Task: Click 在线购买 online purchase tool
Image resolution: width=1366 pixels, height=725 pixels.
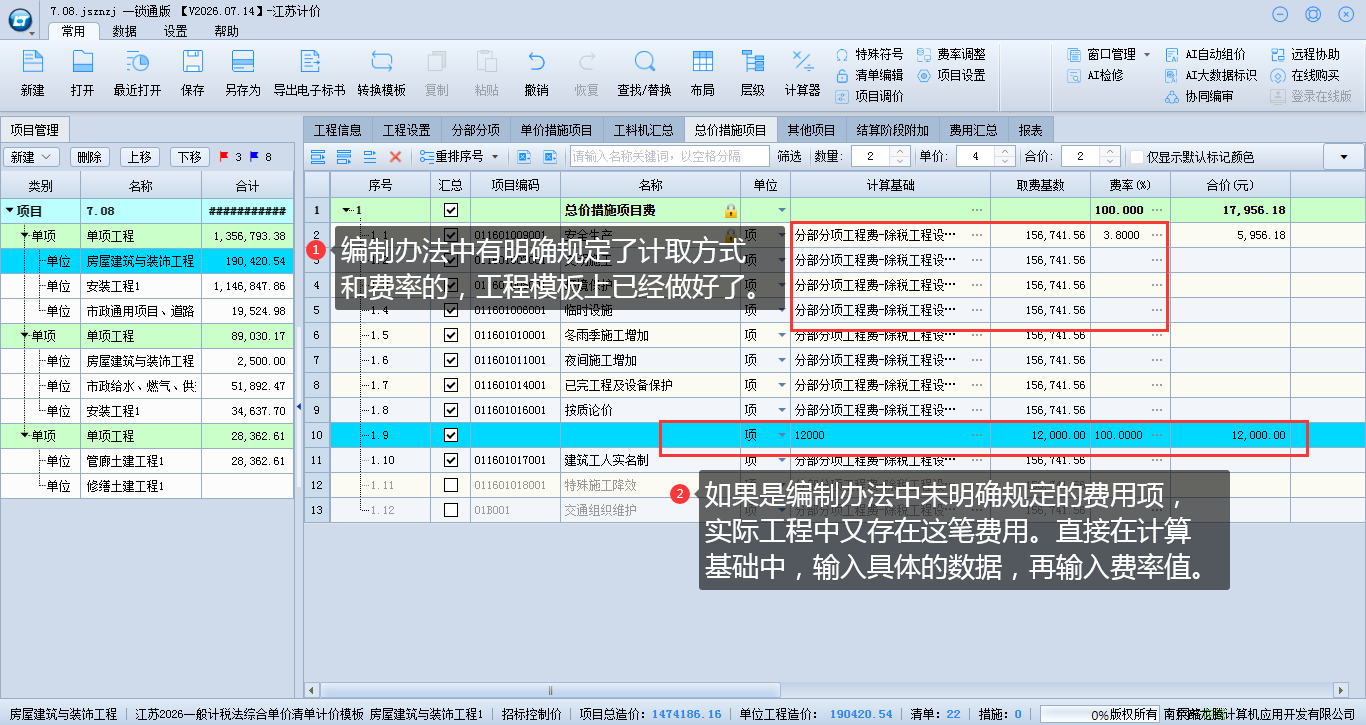Action: pyautogui.click(x=1305, y=75)
